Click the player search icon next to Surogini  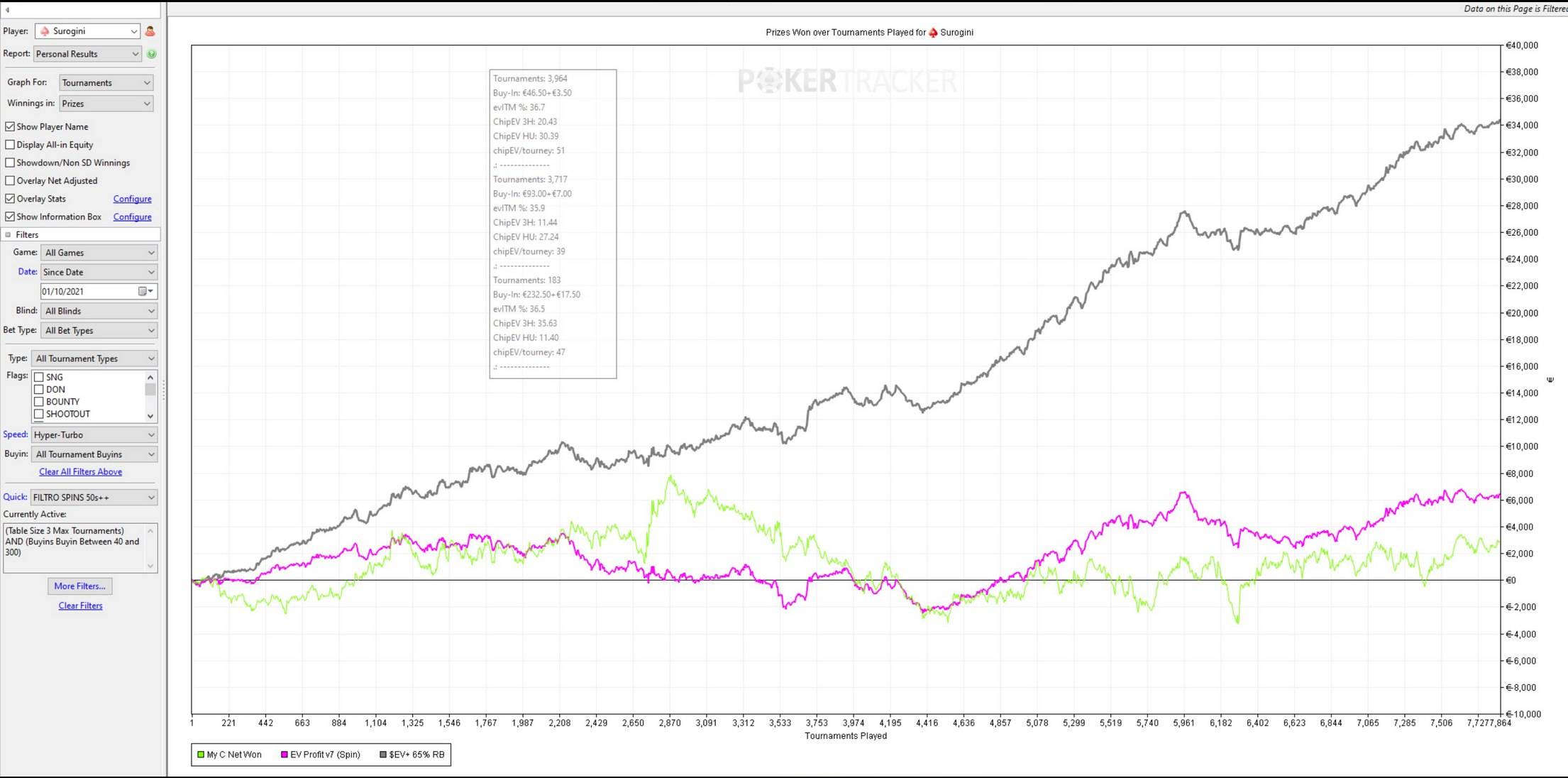[150, 31]
